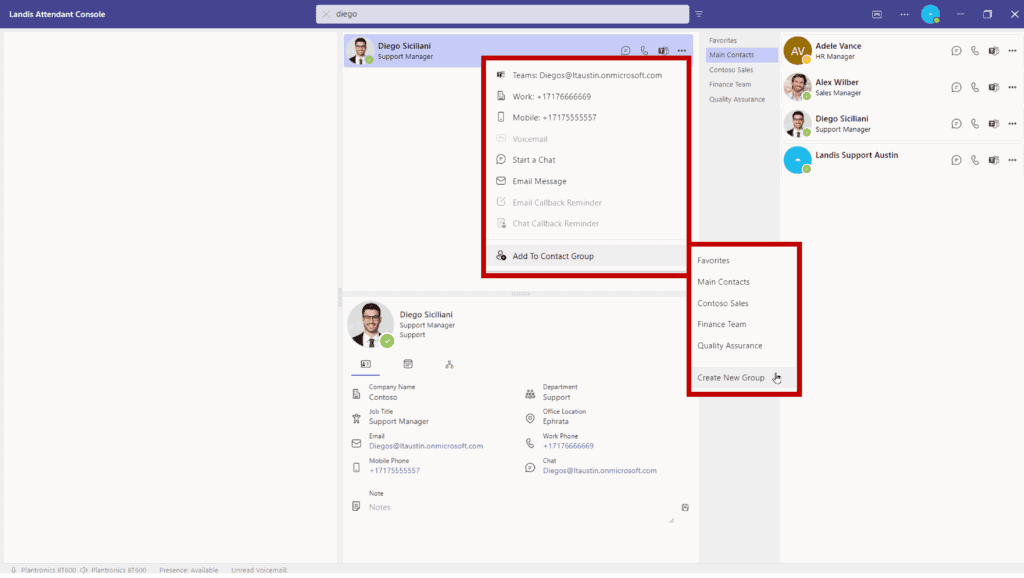Start a video call with Landis Support Austin
This screenshot has height=578, width=1024.
point(993,160)
